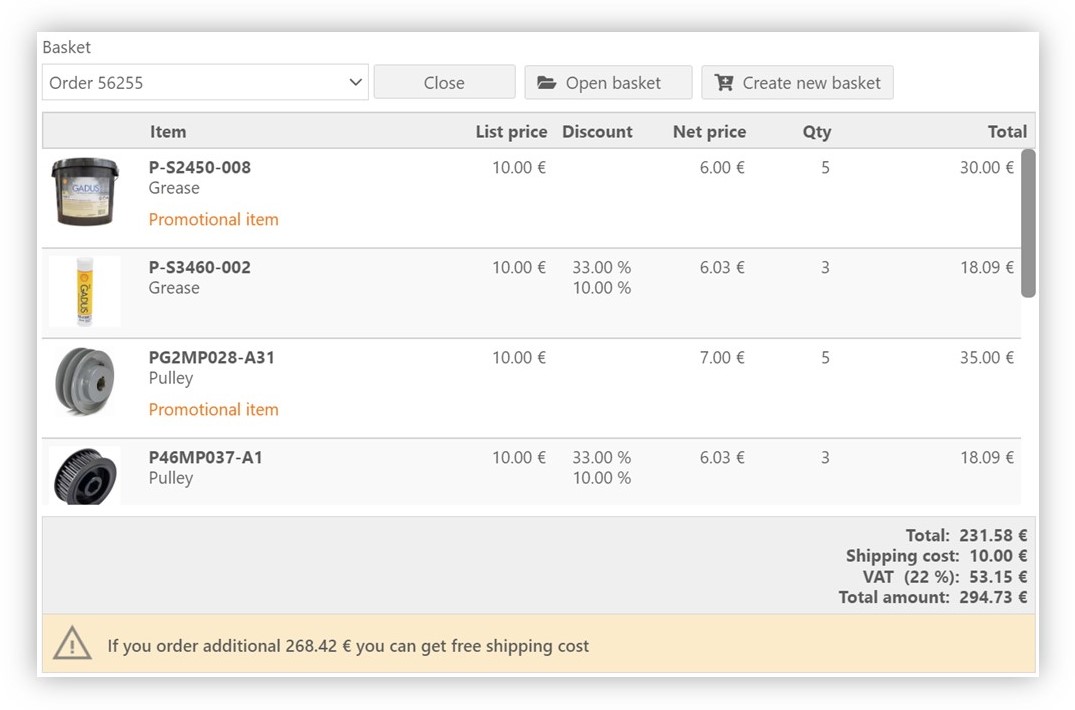Click the black timing pulley image
The width and height of the screenshot is (1075, 710).
pyautogui.click(x=85, y=475)
